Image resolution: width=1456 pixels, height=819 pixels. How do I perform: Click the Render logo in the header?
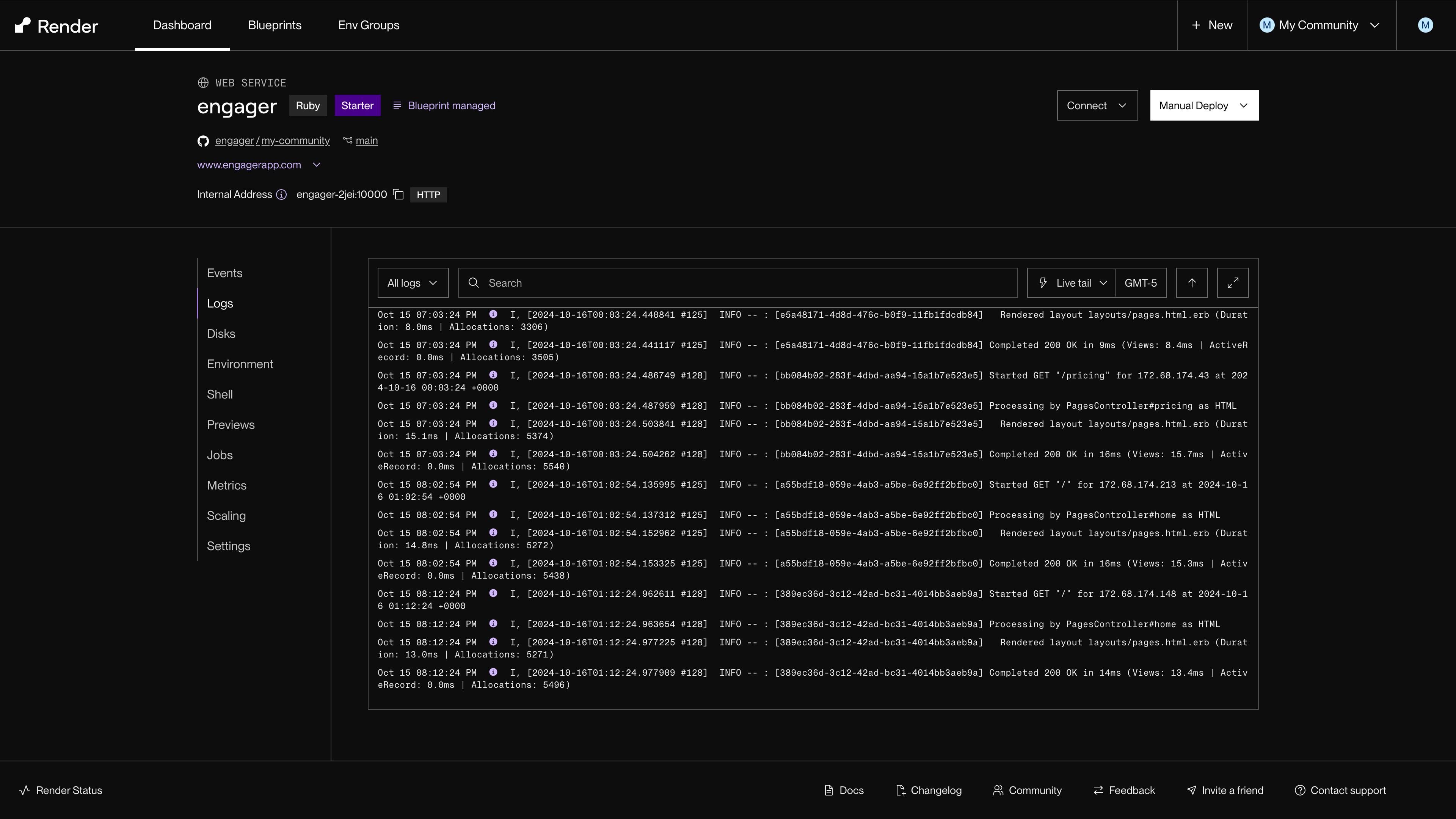[56, 25]
